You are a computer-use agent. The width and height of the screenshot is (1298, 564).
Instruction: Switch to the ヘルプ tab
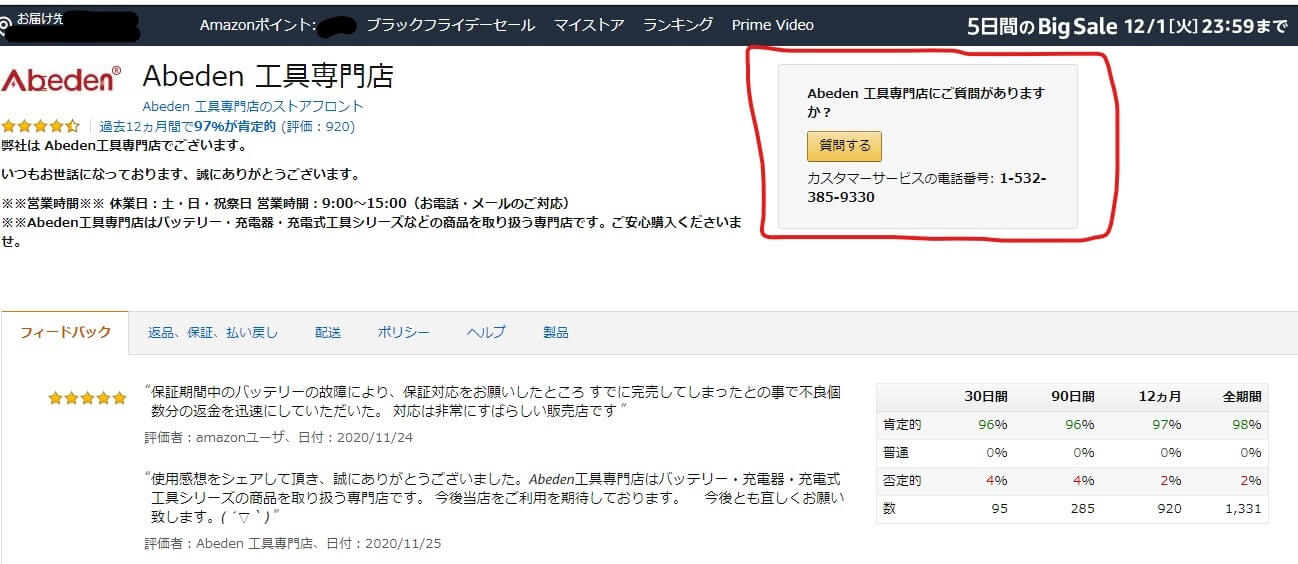[486, 333]
